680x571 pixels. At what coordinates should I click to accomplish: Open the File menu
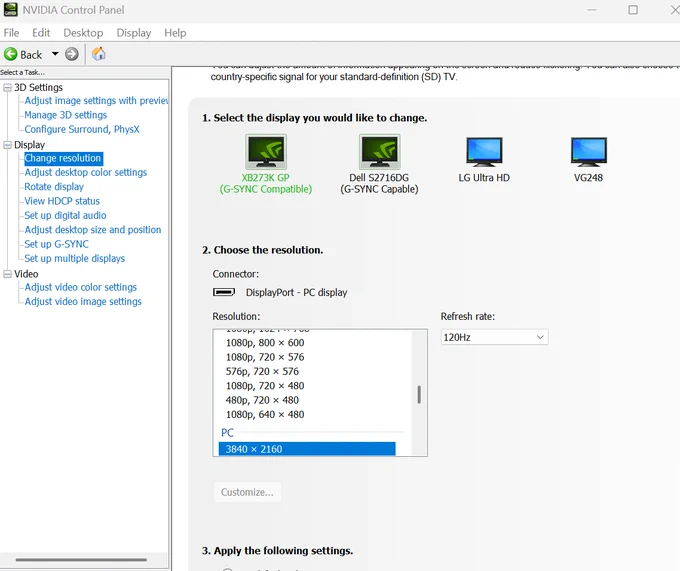11,33
